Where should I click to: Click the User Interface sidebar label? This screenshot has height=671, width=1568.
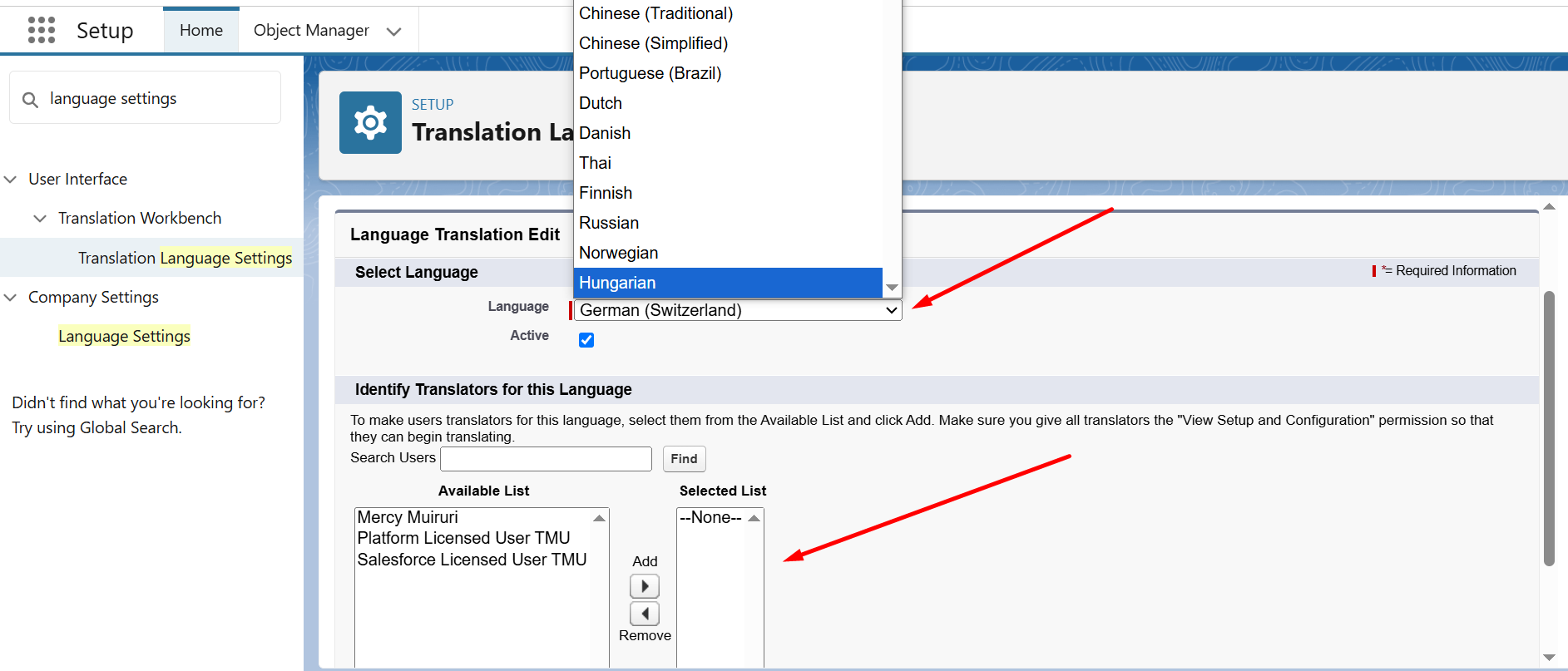(77, 179)
